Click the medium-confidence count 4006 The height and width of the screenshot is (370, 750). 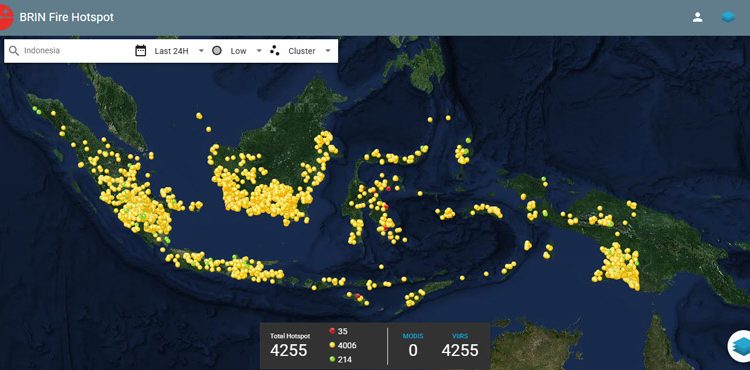point(347,345)
